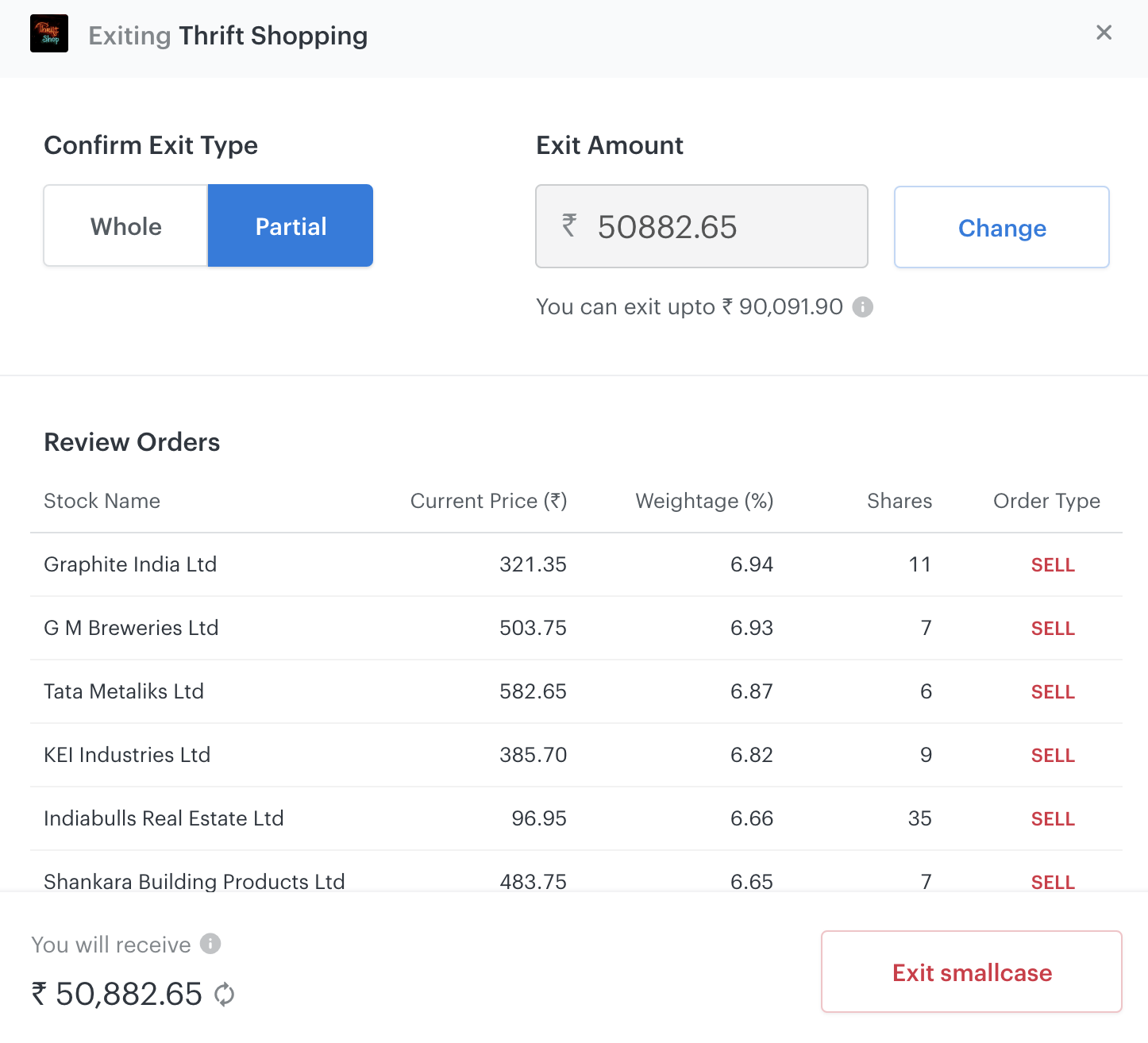Click the Weightage (%) column header
Image resolution: width=1148 pixels, height=1043 pixels.
click(x=704, y=501)
